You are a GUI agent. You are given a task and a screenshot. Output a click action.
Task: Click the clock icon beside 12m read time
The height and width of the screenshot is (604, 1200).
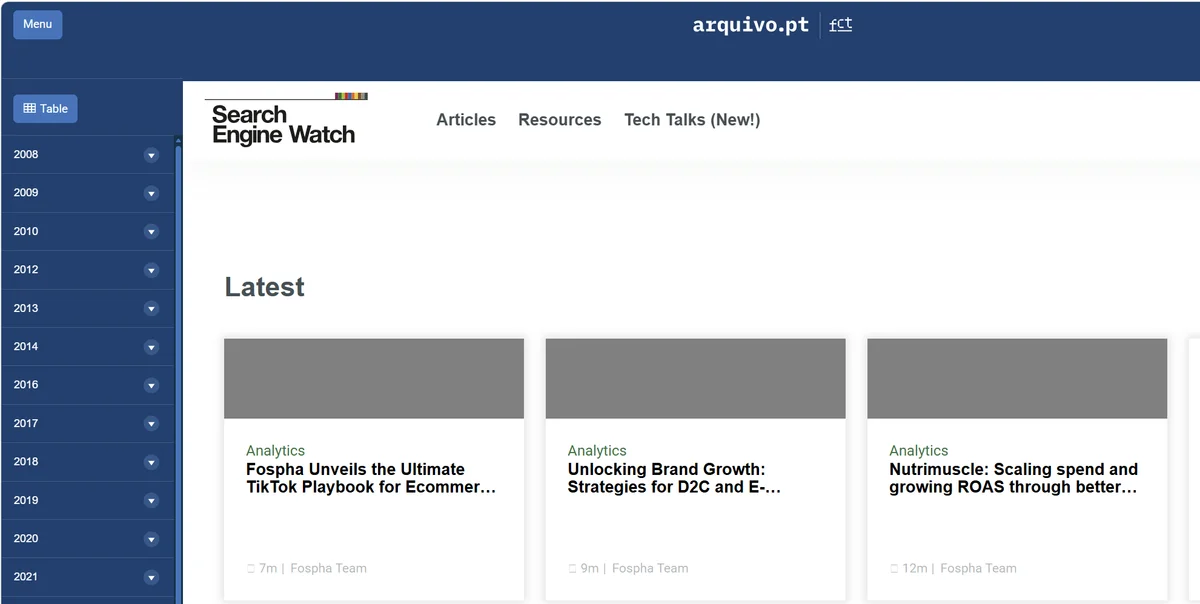(x=895, y=569)
